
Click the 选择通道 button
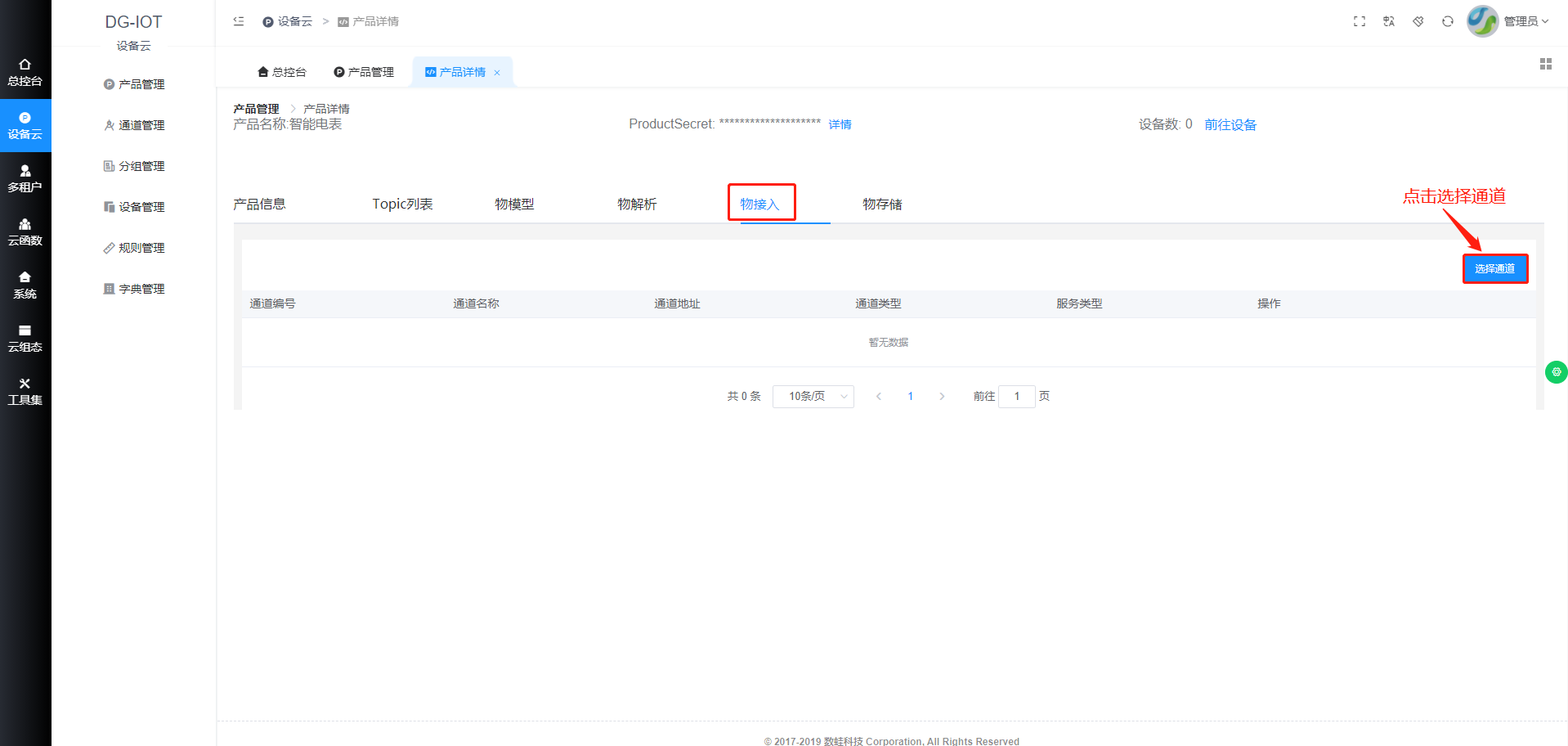[1494, 268]
